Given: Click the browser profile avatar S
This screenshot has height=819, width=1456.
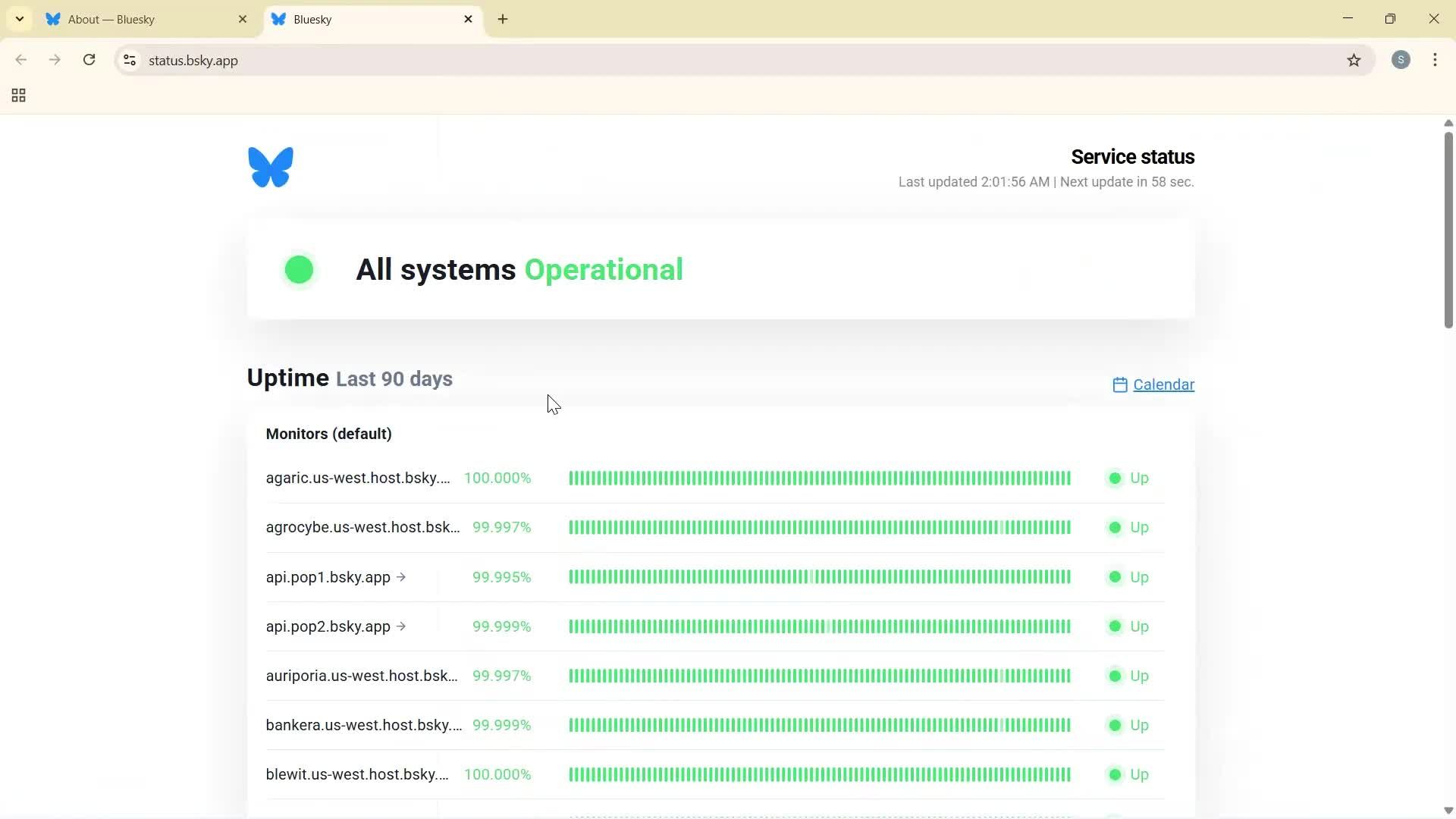Looking at the screenshot, I should [x=1401, y=60].
